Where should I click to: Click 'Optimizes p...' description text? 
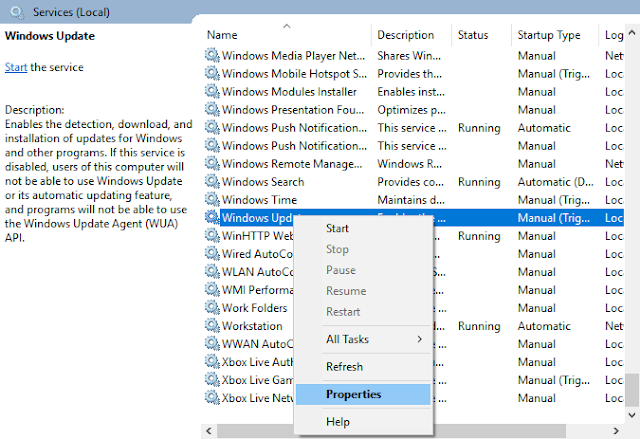click(x=411, y=110)
